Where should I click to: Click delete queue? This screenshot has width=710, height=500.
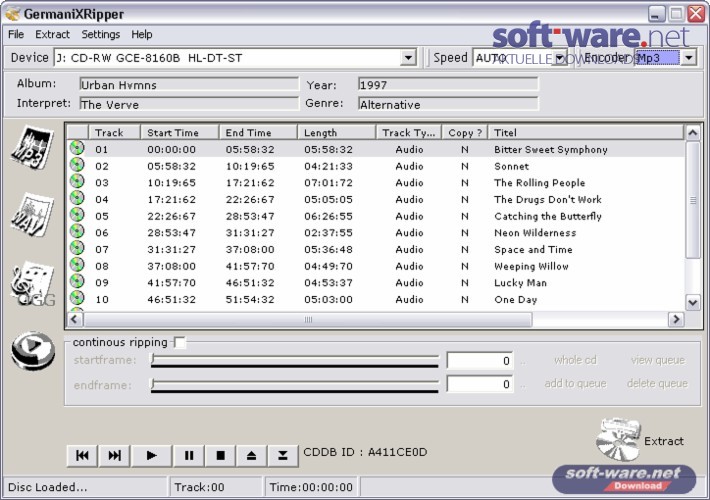657,384
